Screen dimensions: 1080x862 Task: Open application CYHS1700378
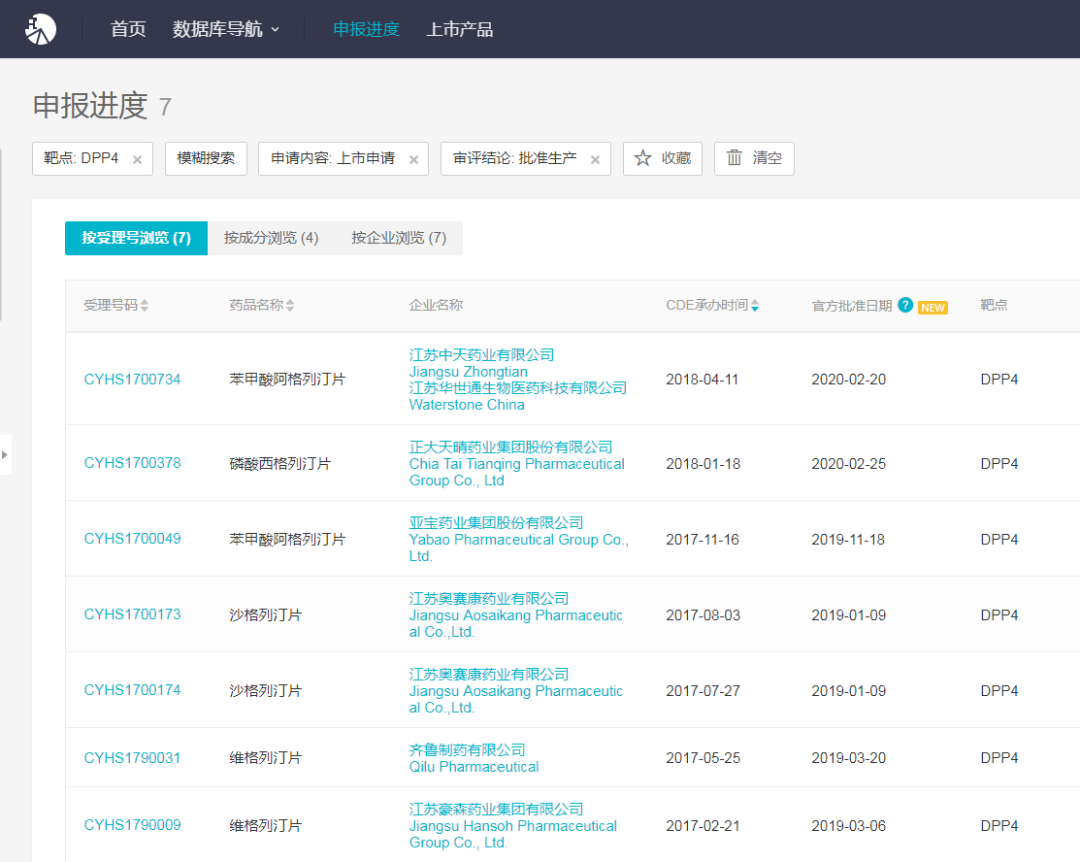tap(132, 463)
